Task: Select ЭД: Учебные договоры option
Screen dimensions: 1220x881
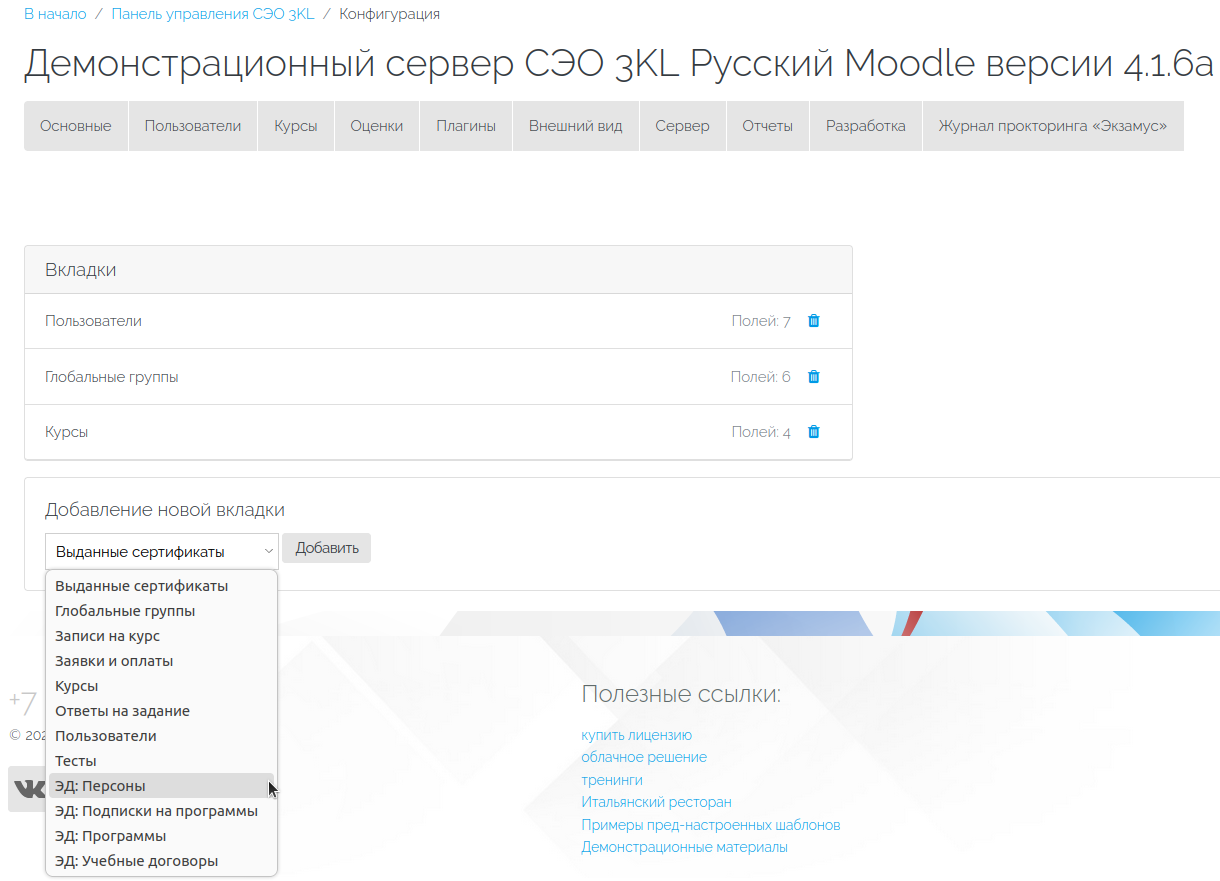Action: [x=161, y=861]
